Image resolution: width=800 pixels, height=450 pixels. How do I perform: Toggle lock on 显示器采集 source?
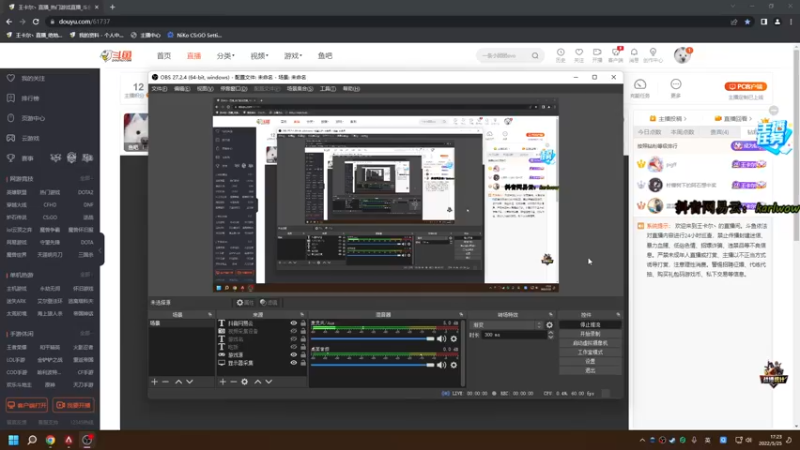point(303,363)
